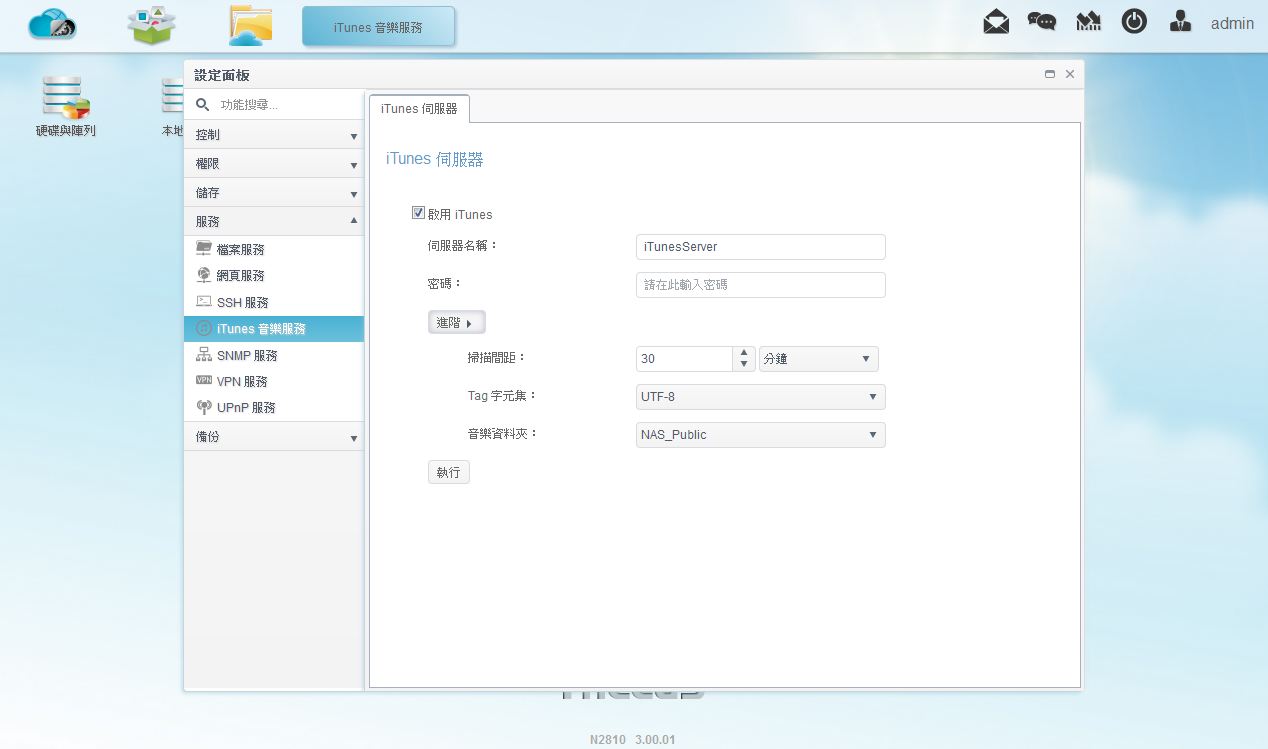
Task: Click the 執行 apply button
Action: pos(449,472)
